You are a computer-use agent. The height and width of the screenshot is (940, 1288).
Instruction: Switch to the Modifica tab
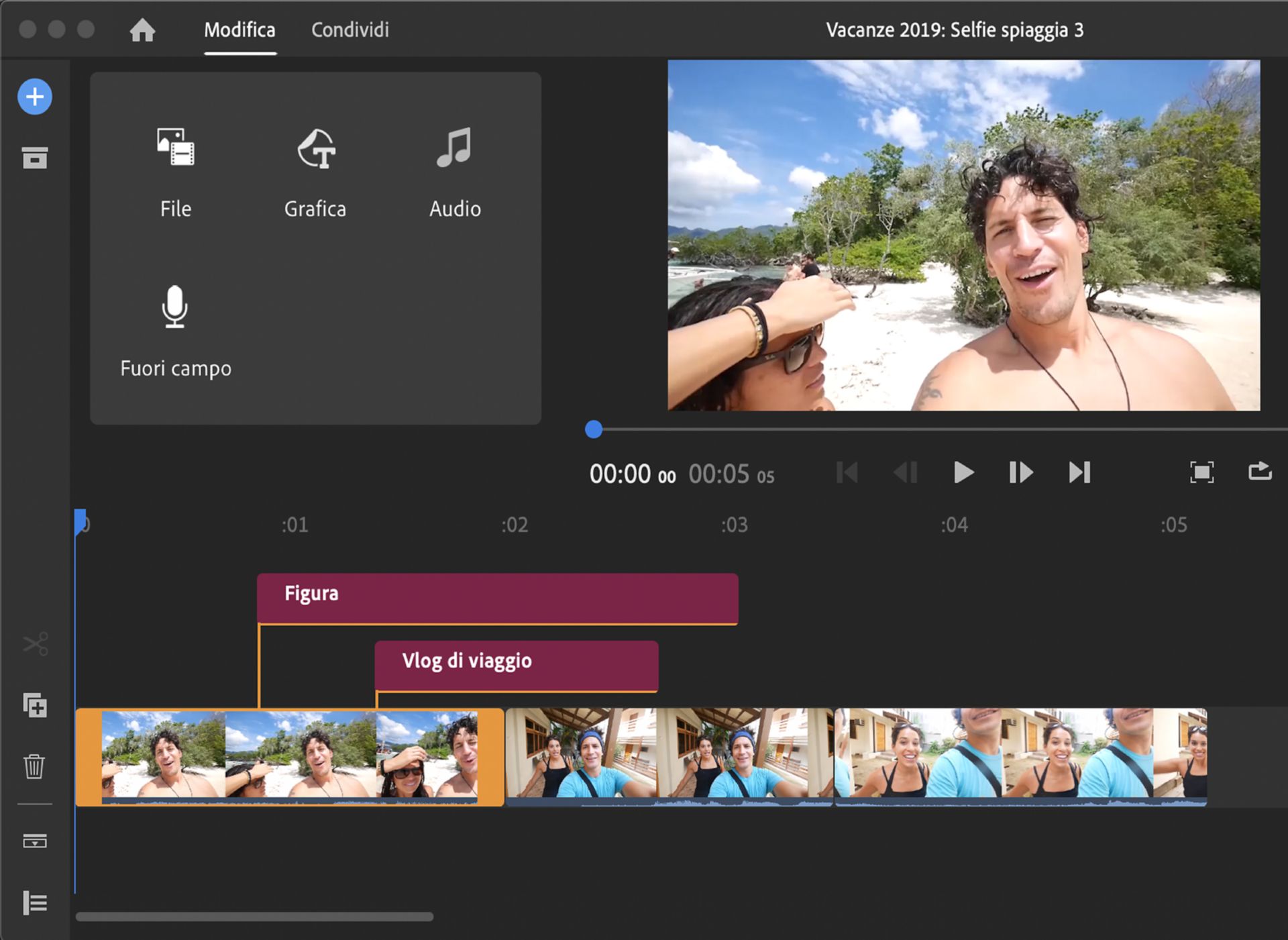tap(239, 30)
